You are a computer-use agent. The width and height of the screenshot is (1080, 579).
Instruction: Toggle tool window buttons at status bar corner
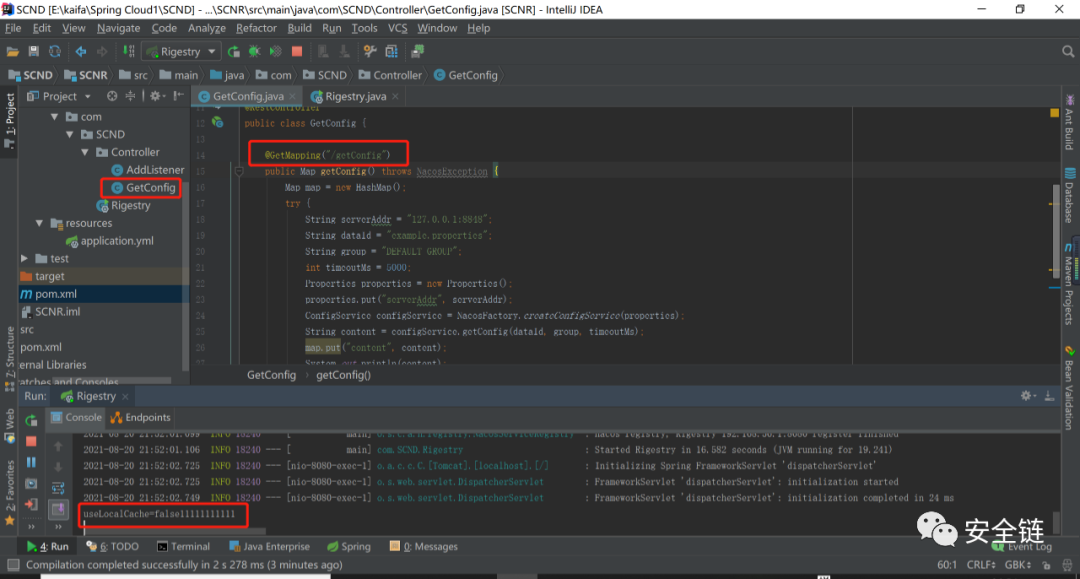pos(12,565)
